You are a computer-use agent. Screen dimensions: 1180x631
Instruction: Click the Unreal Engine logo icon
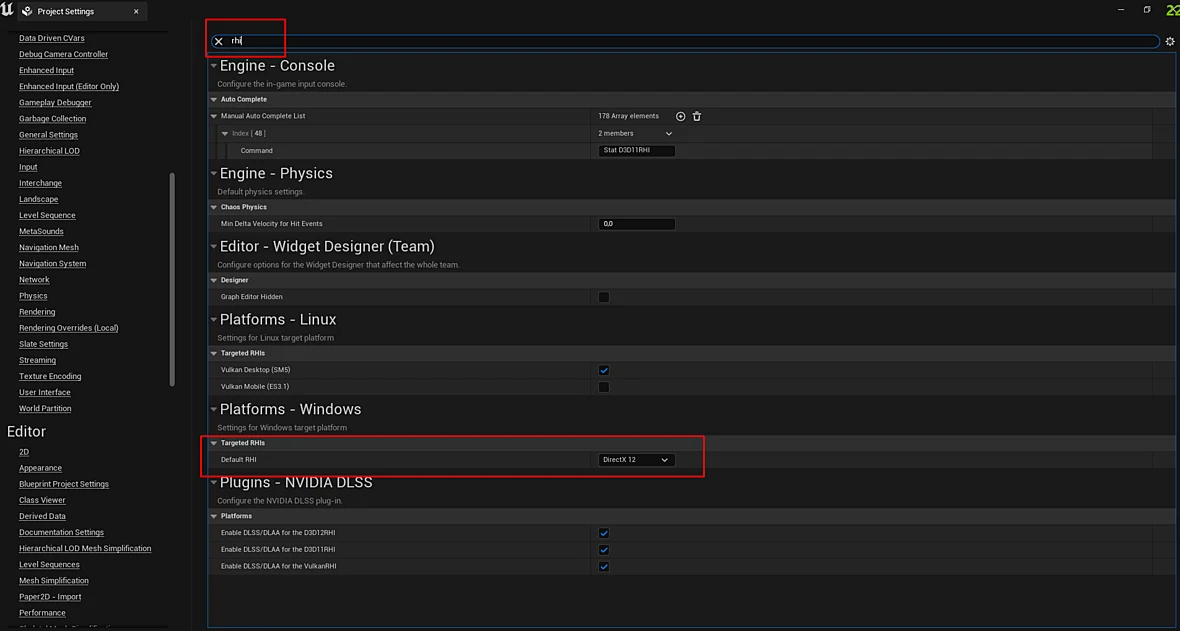click(8, 11)
